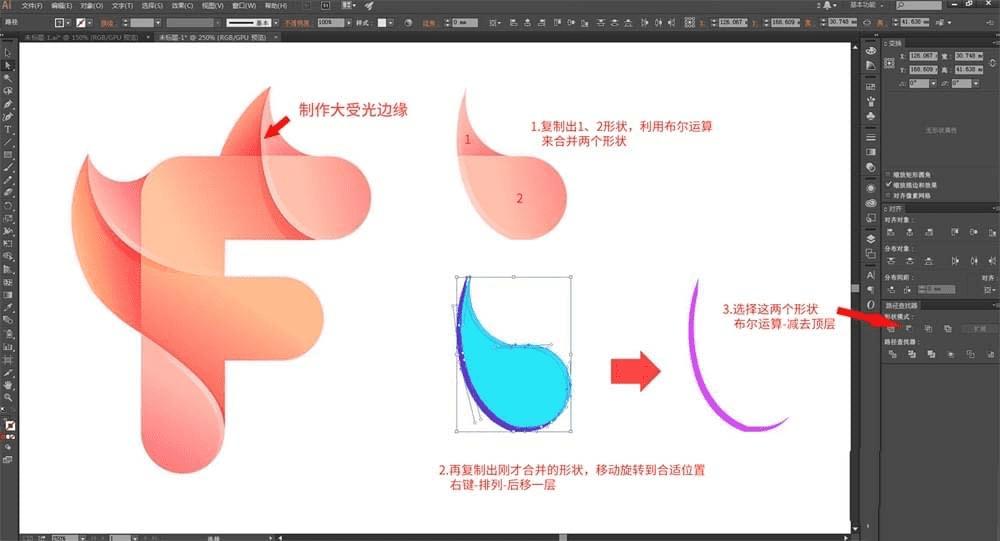
Task: Toggle 对齐像素网格 checkbox
Action: tap(888, 195)
